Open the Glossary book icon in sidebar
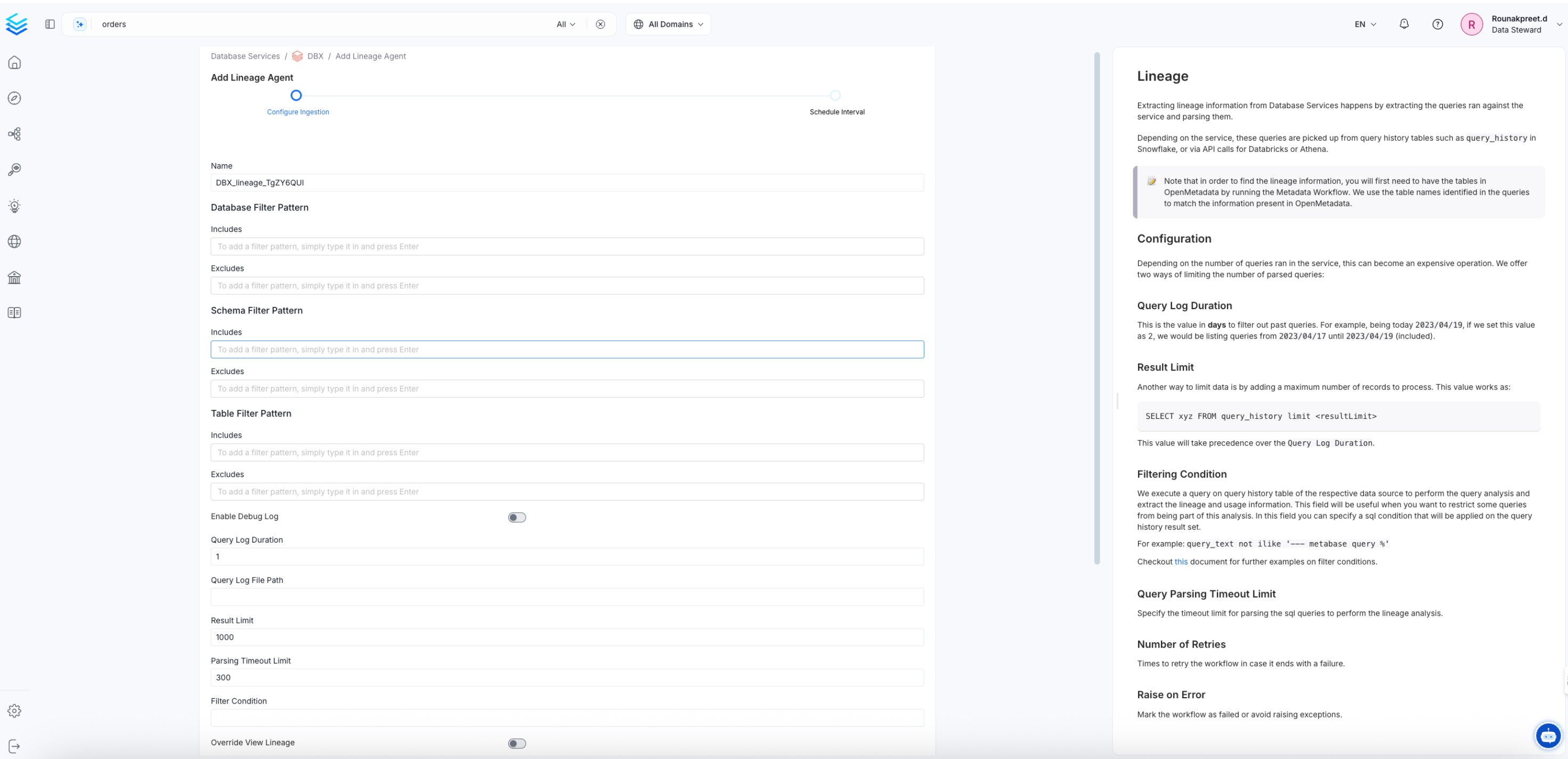Viewport: 1568px width, 759px height. coord(14,312)
